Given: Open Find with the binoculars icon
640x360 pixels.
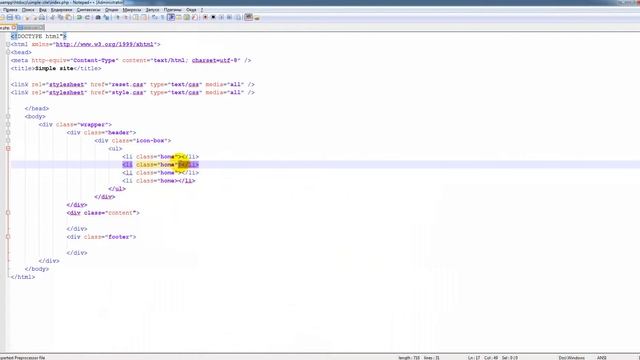Looking at the screenshot, I should click(x=98, y=18).
